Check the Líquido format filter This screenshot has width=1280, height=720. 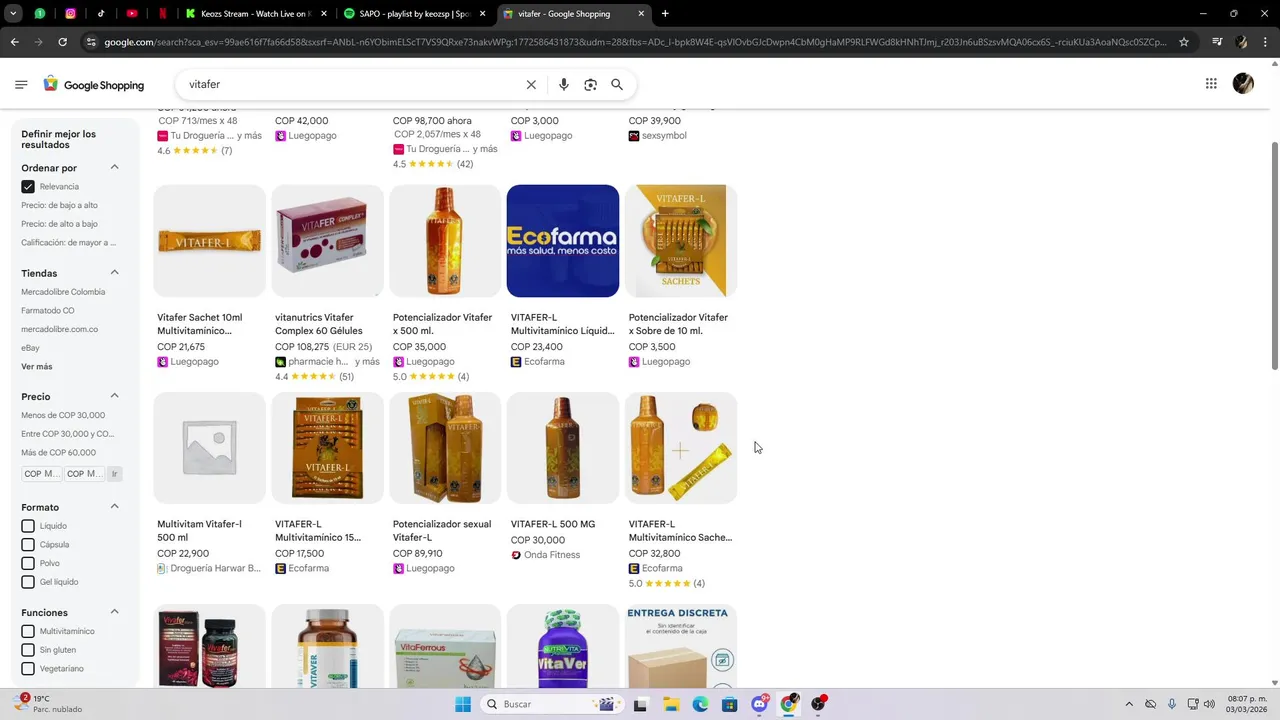[x=28, y=526]
